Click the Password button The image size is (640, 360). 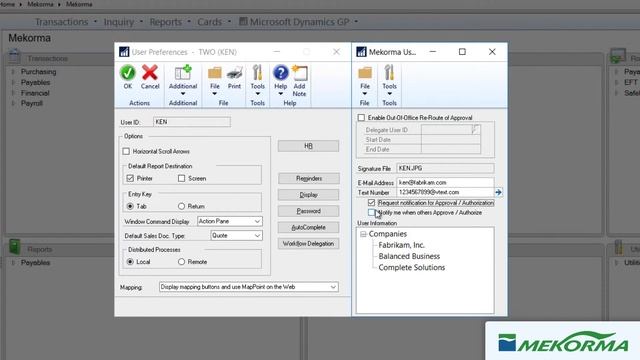[309, 211]
